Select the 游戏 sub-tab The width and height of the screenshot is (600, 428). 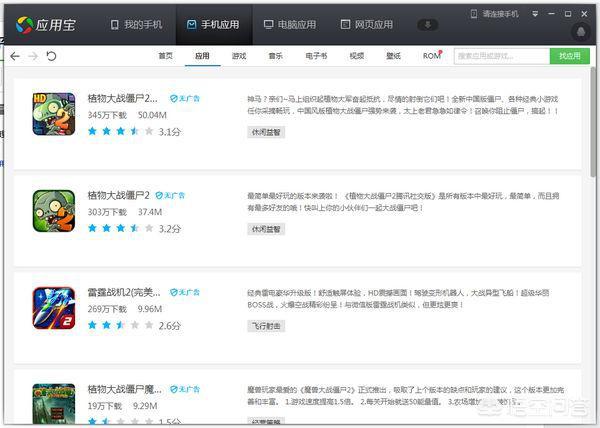[x=239, y=56]
